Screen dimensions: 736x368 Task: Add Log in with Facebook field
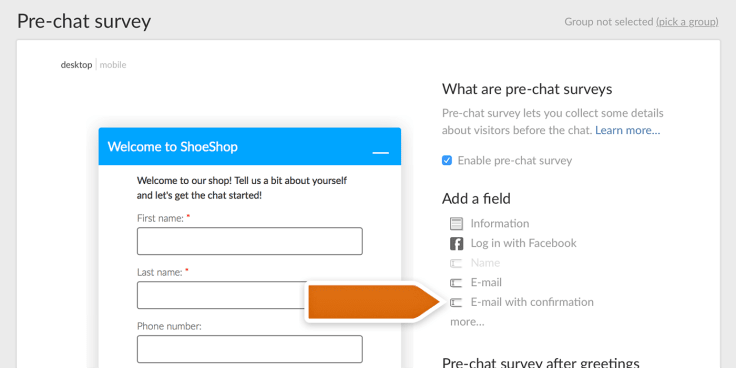tap(523, 243)
